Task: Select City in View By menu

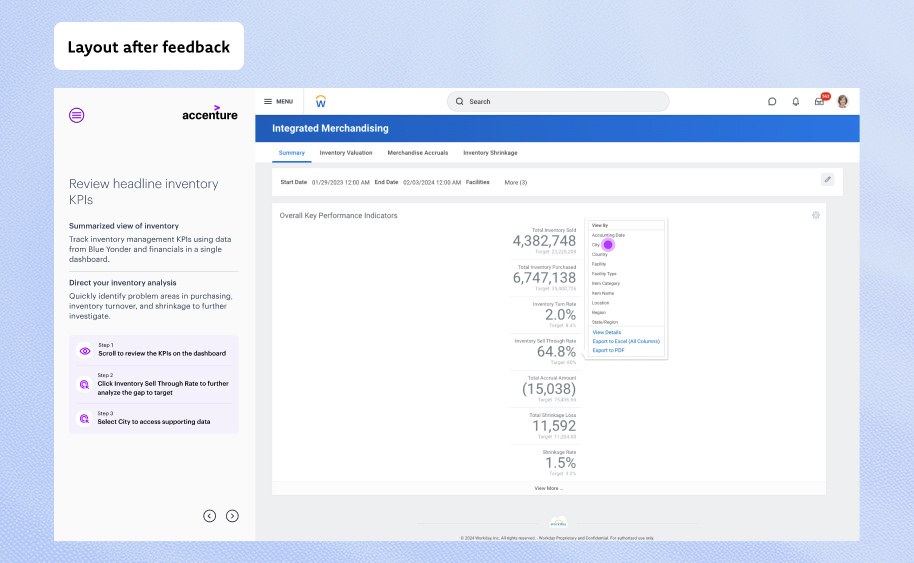Action: click(596, 245)
